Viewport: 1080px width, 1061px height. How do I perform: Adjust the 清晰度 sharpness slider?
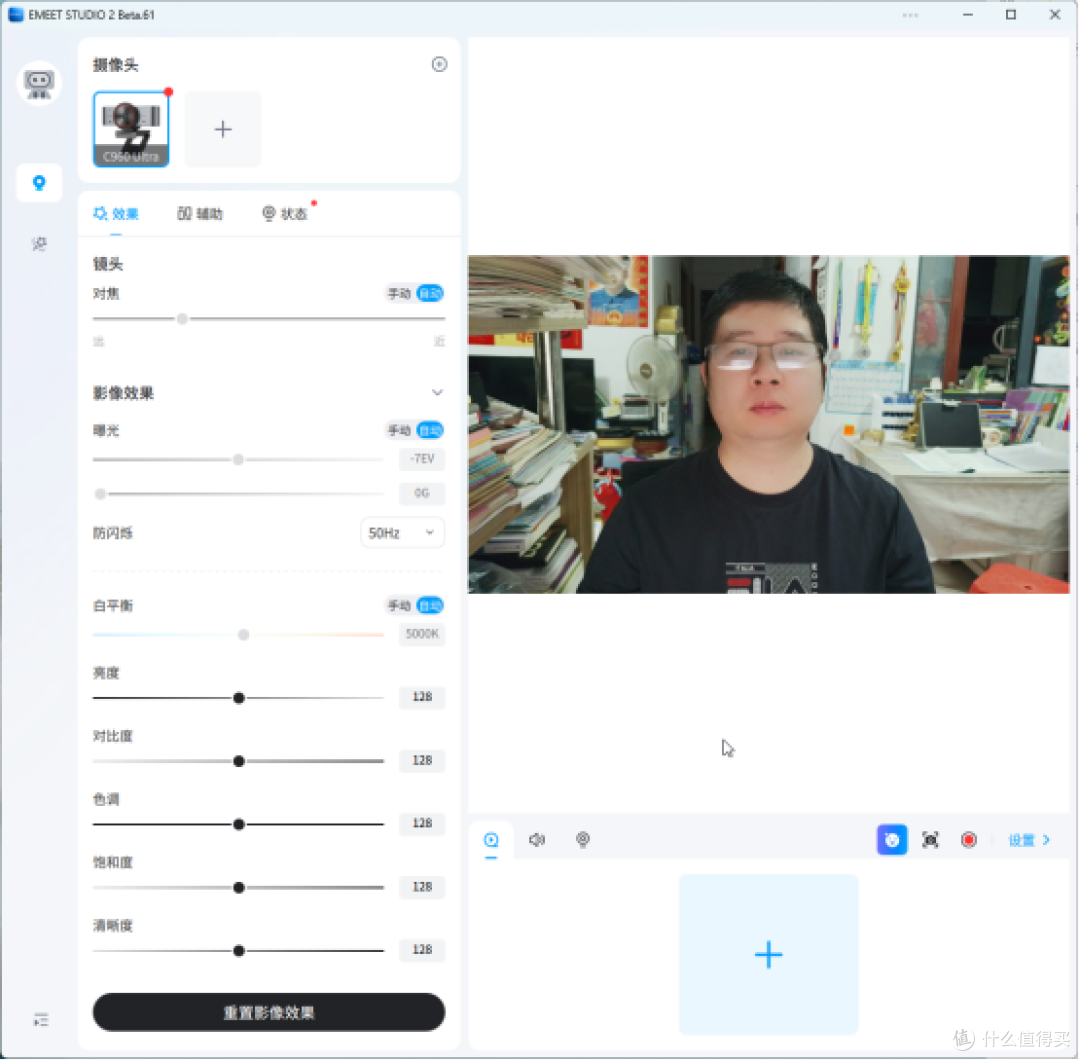pyautogui.click(x=238, y=952)
